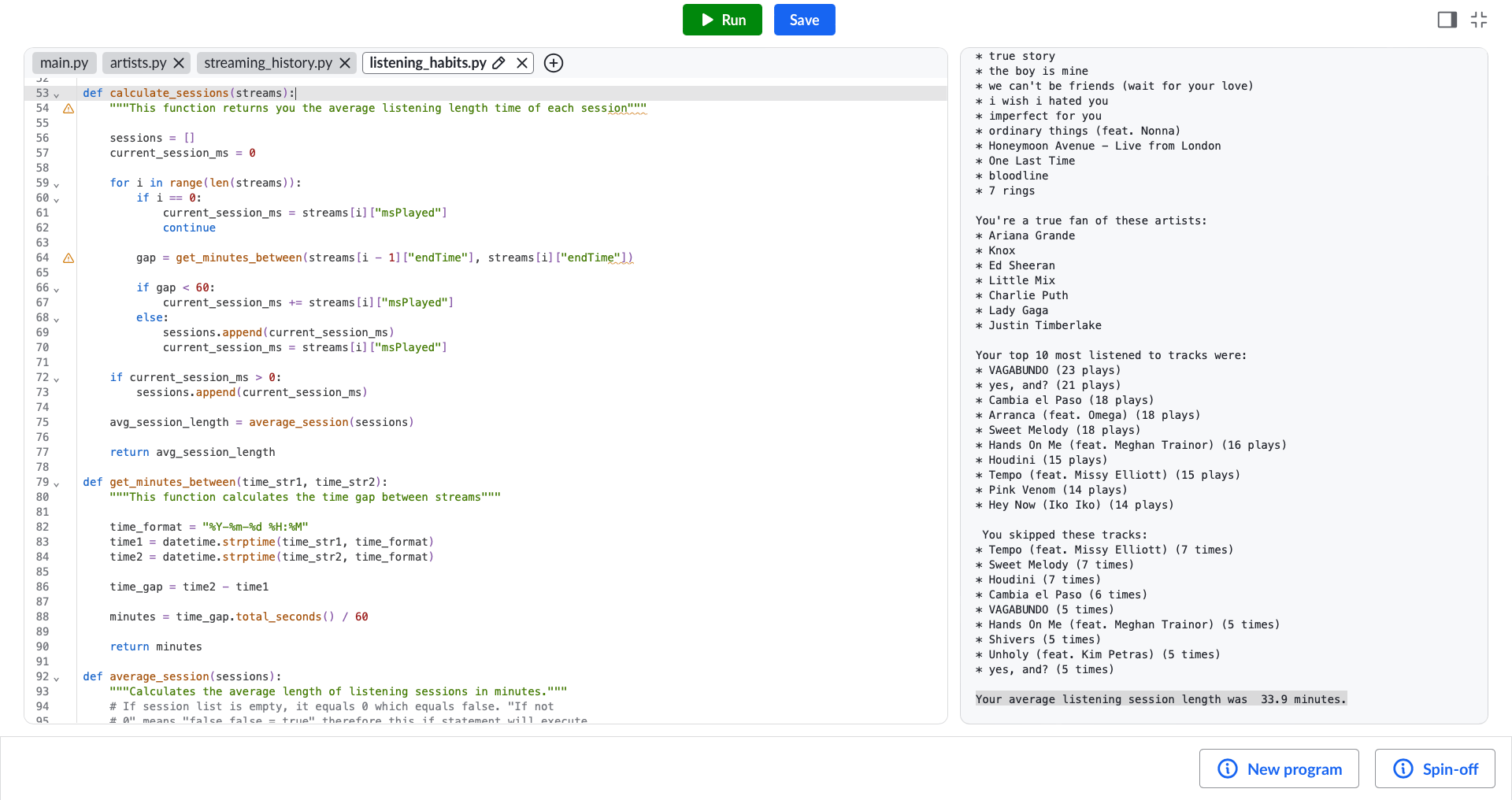Close the streaming_history.py tab

(345, 63)
